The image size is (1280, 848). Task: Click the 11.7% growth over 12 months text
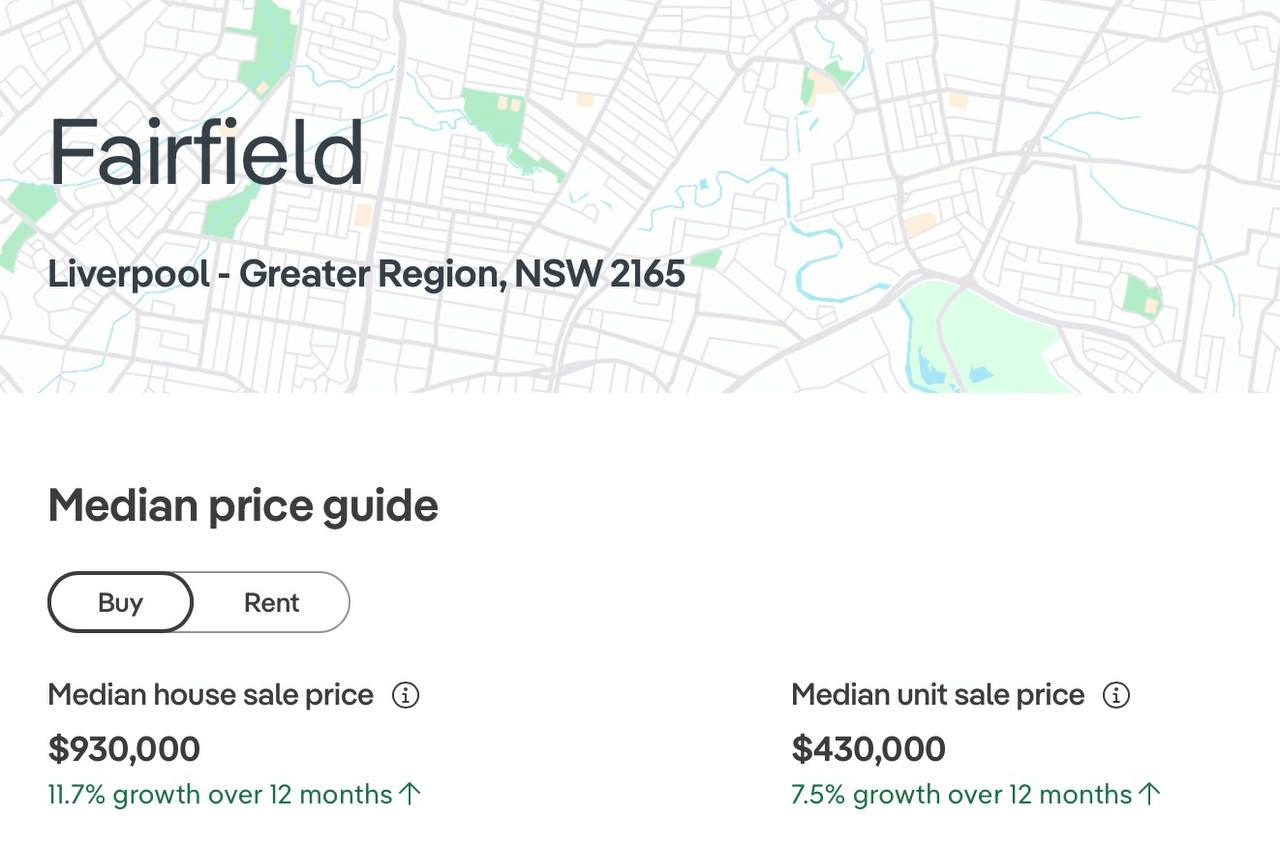click(x=220, y=794)
